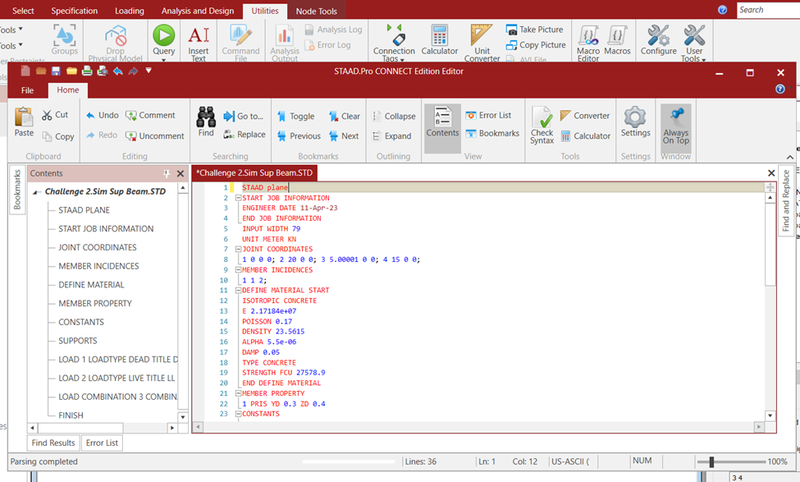800x482 pixels.
Task: Collapse outlining blocks
Action: pos(394,116)
